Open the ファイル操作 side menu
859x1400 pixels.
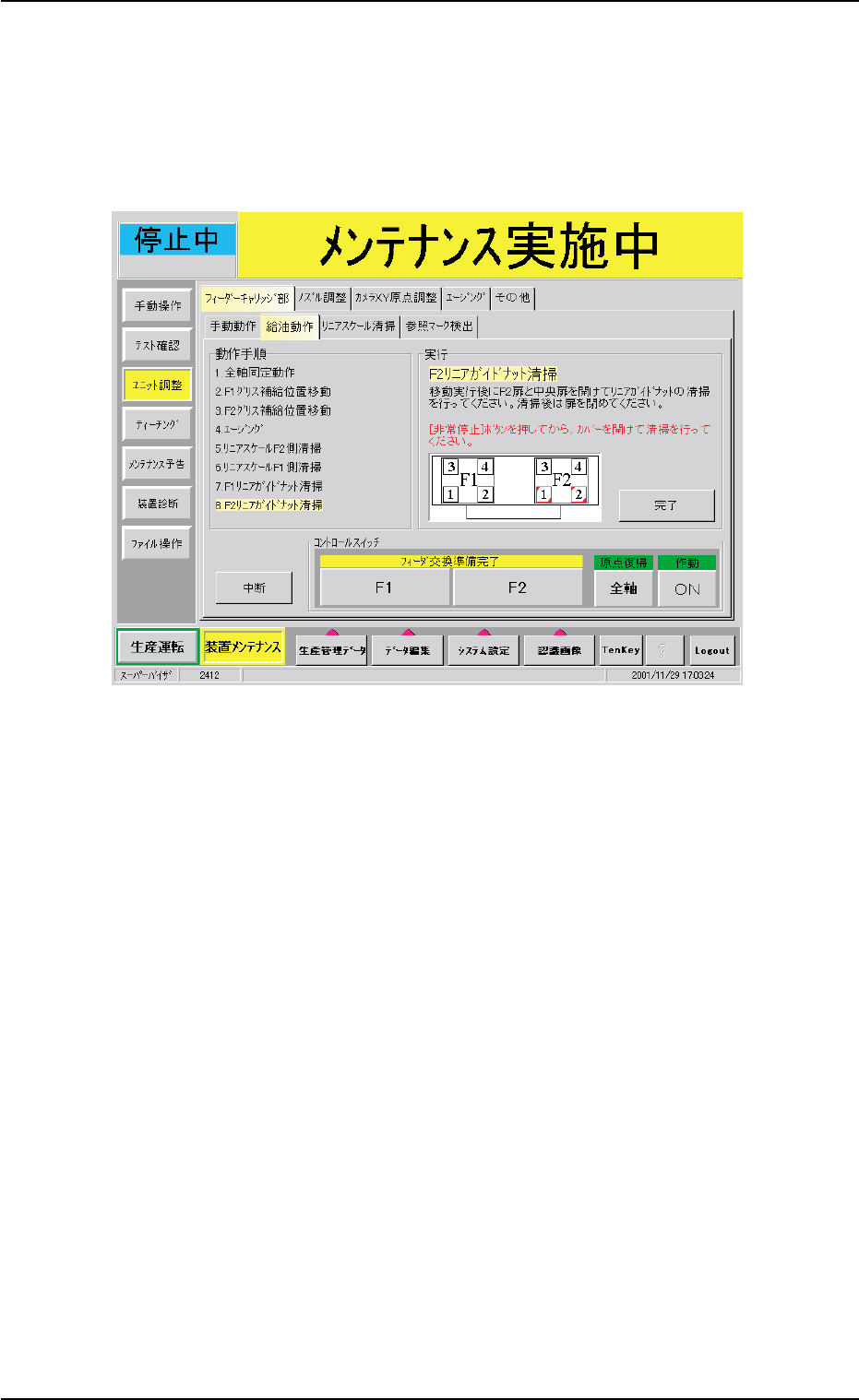click(157, 543)
